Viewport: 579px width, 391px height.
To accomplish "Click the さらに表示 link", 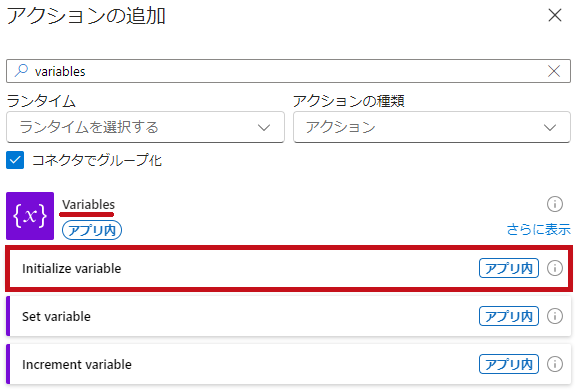I will (x=539, y=229).
